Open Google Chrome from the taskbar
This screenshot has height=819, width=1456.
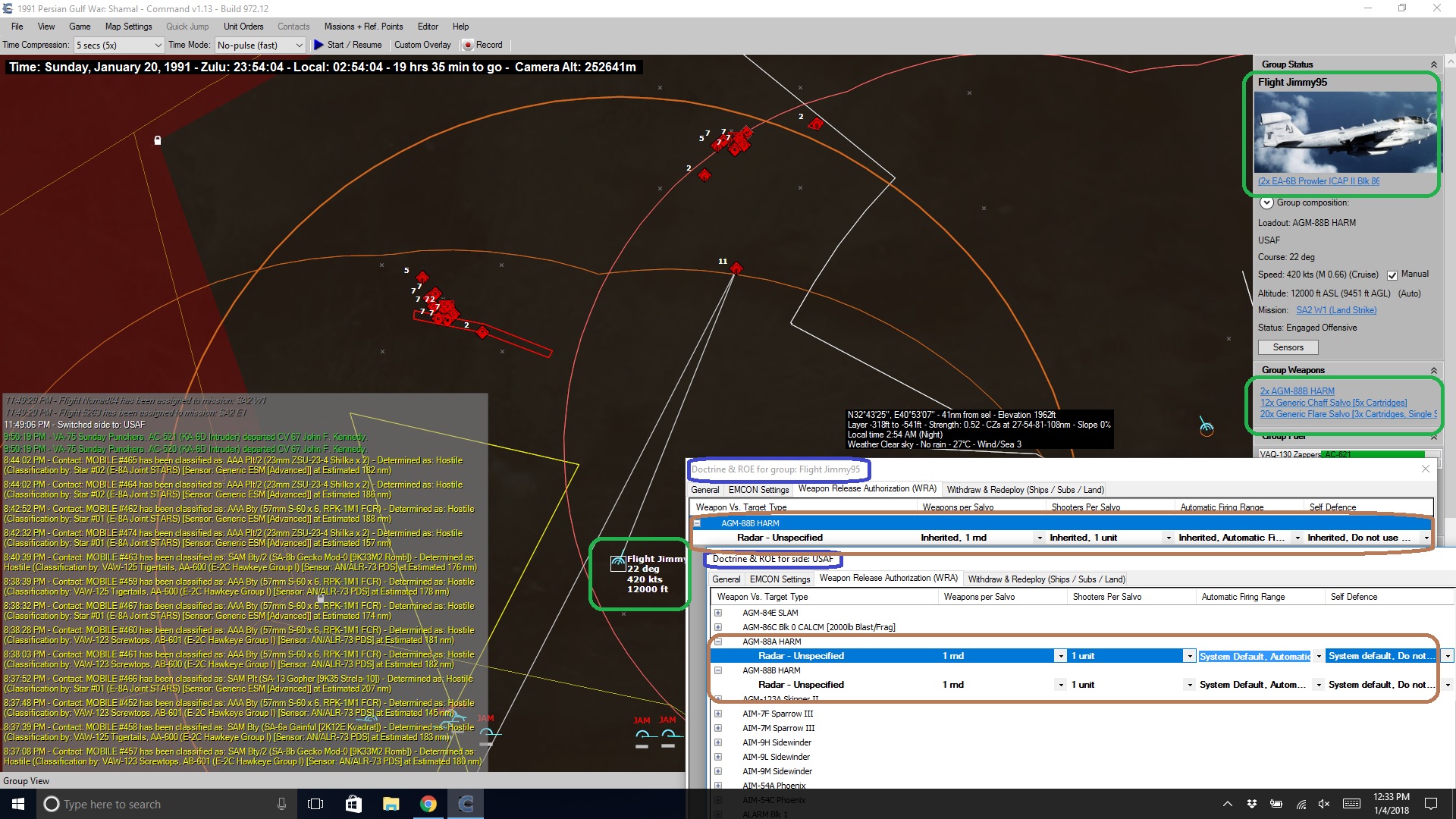coord(428,804)
